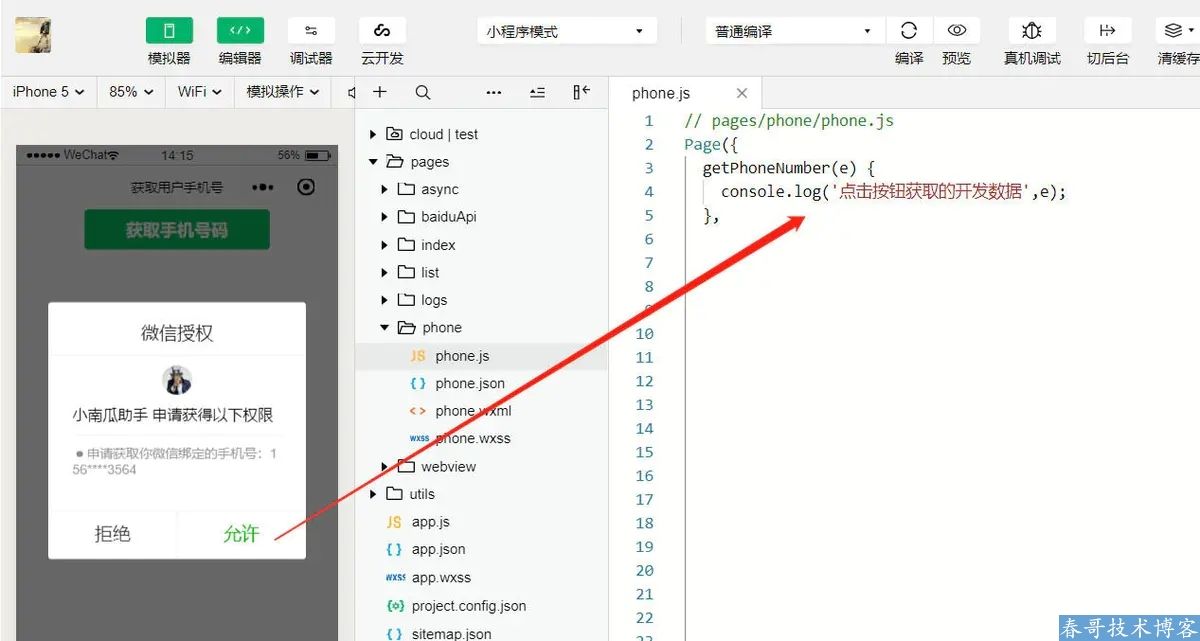Viewport: 1200px width, 641px height.
Task: Open the 模拟操作 dropdown
Action: tap(283, 92)
